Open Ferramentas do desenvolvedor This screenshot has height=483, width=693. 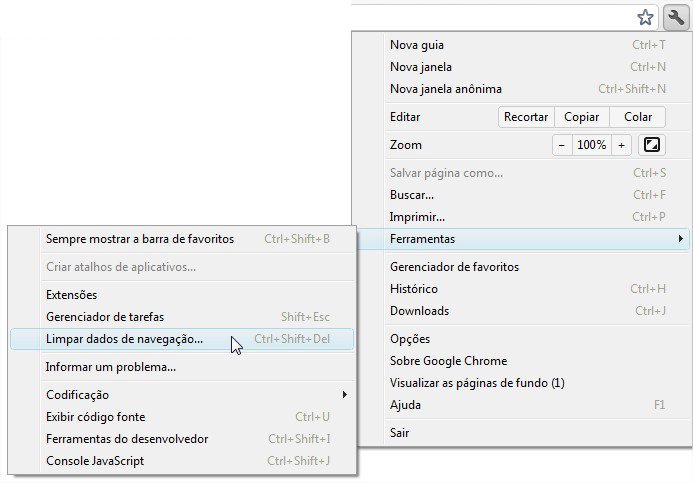tap(127, 439)
